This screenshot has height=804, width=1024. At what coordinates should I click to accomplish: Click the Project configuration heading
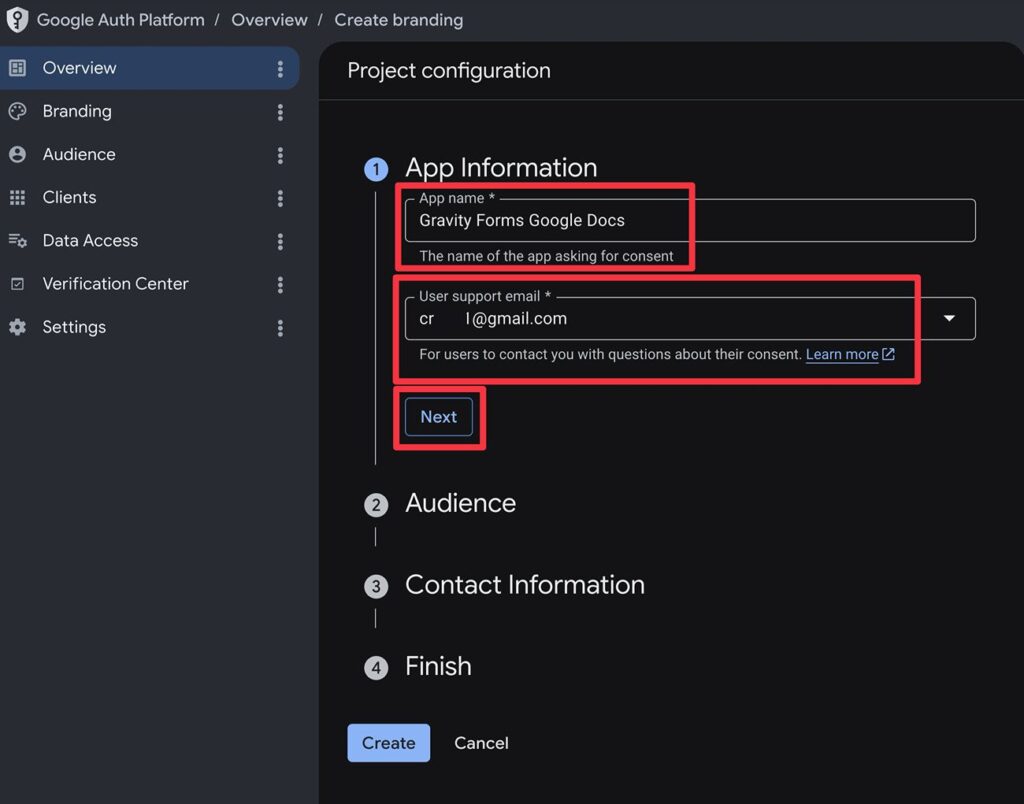449,71
